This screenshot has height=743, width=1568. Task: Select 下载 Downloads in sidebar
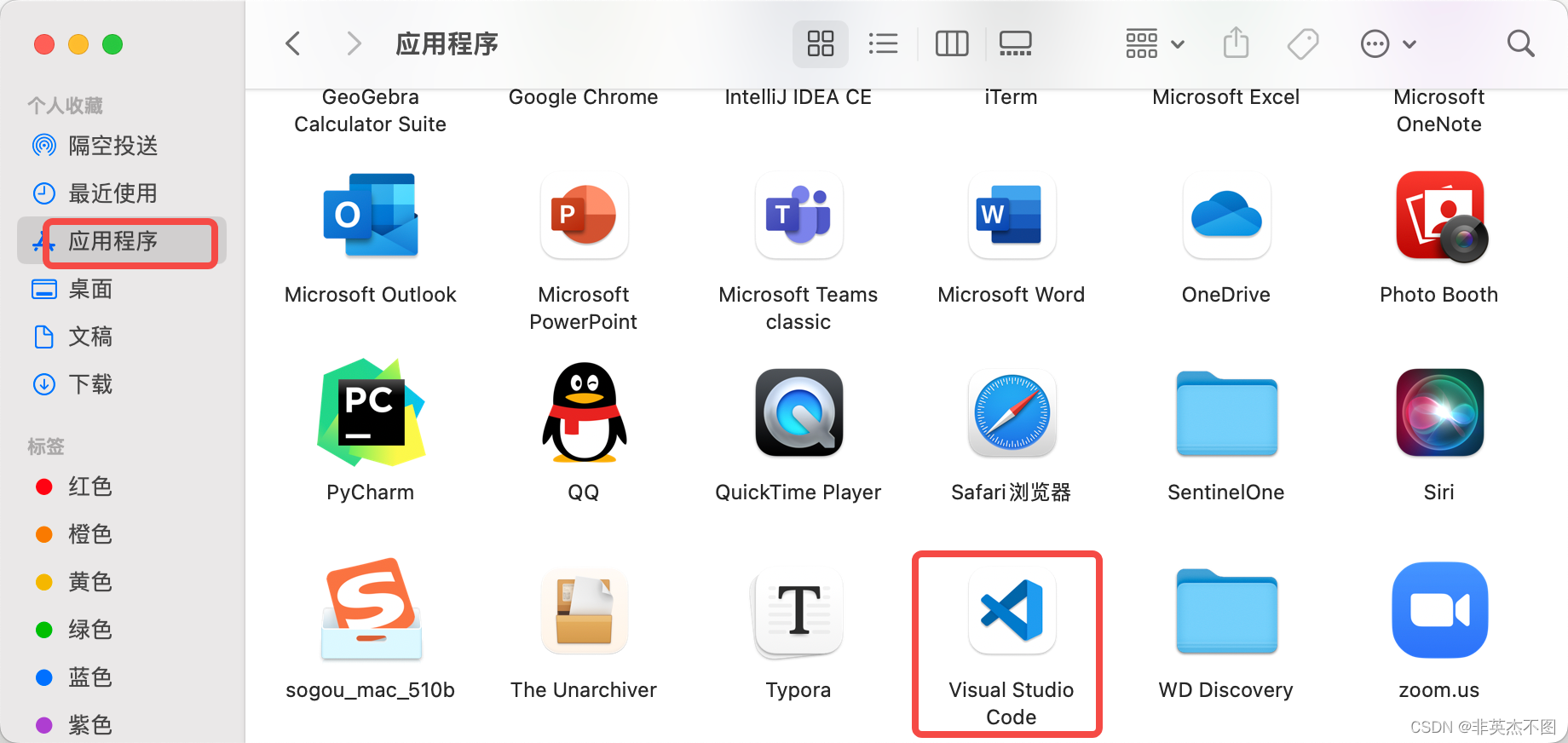[x=122, y=384]
